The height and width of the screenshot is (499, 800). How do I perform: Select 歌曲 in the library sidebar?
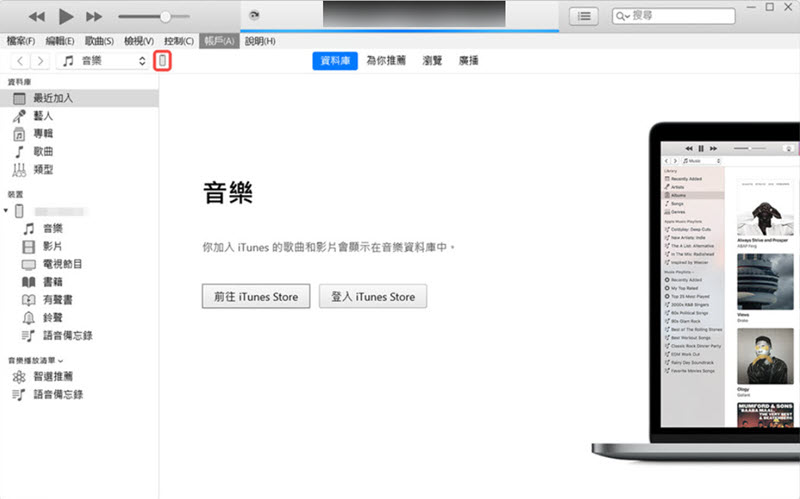[79, 152]
